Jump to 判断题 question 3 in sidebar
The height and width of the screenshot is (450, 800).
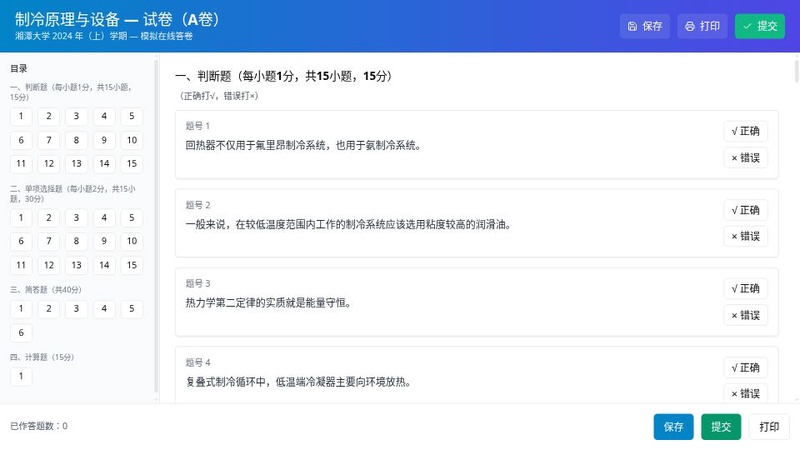(76, 116)
